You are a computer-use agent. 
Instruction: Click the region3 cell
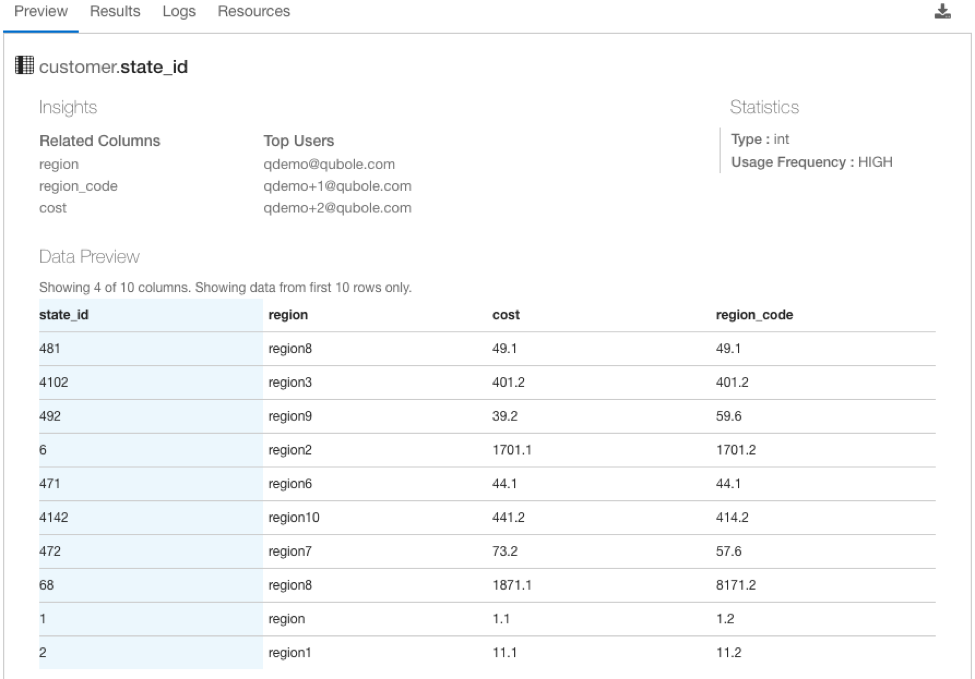[x=290, y=382]
